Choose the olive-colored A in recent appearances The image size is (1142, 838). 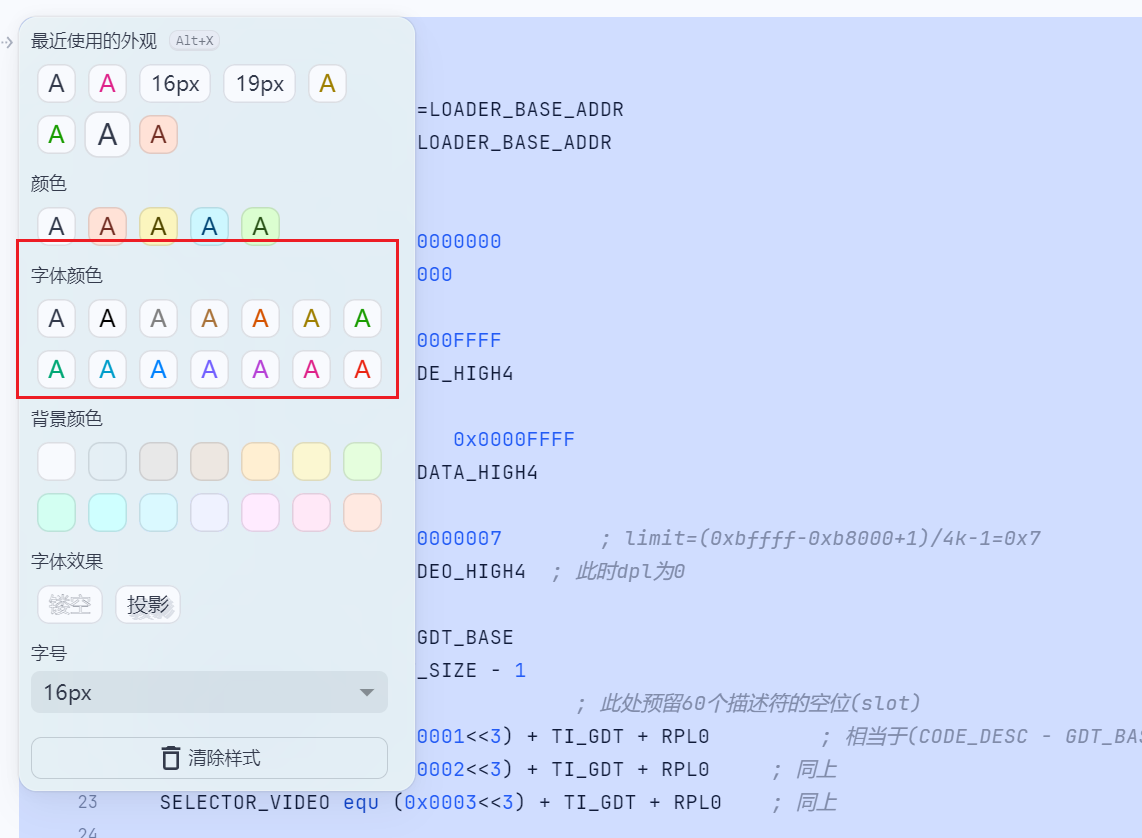[x=327, y=84]
